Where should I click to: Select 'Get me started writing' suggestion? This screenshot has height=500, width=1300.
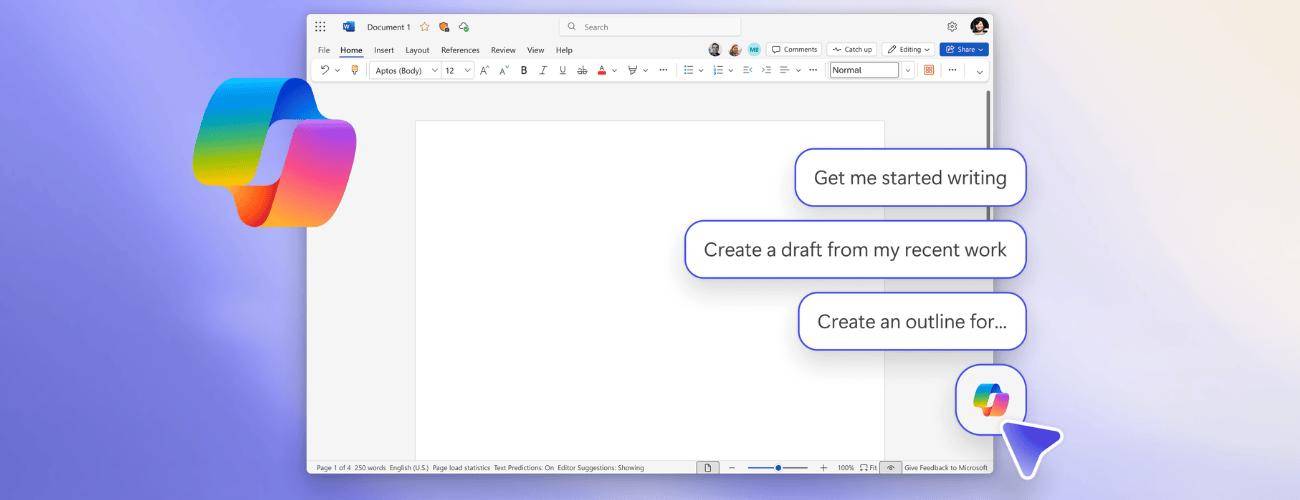pyautogui.click(x=910, y=178)
